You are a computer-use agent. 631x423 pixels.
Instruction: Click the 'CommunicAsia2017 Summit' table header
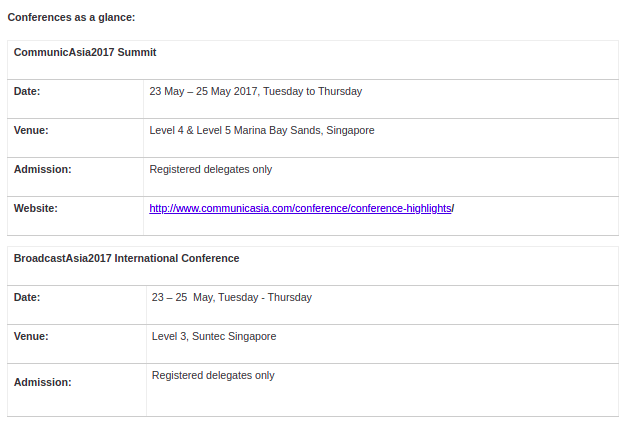[85, 52]
